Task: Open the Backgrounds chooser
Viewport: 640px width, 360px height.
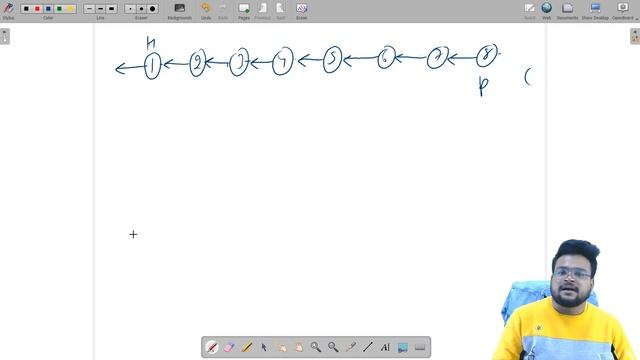Action: 180,11
